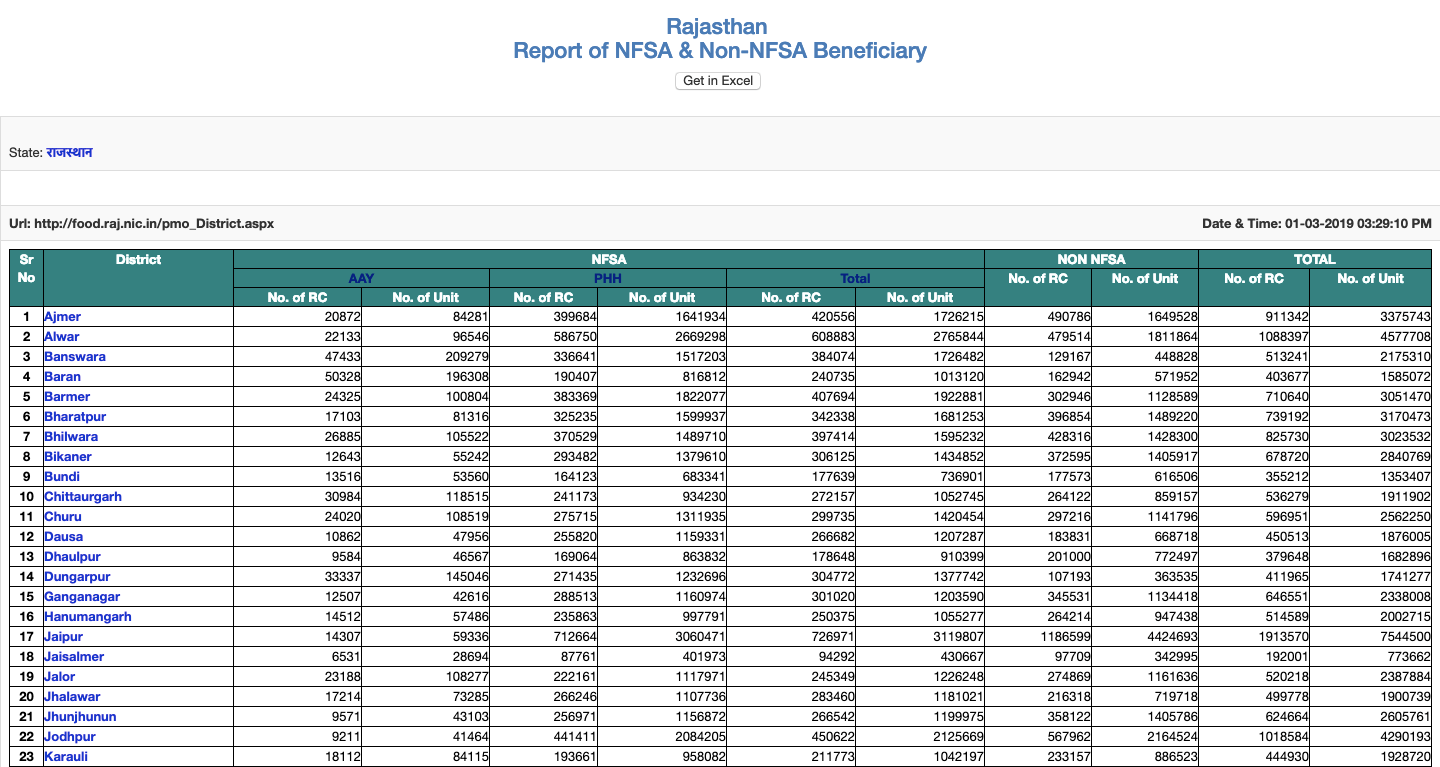Open the Jaipur district link

[x=63, y=637]
